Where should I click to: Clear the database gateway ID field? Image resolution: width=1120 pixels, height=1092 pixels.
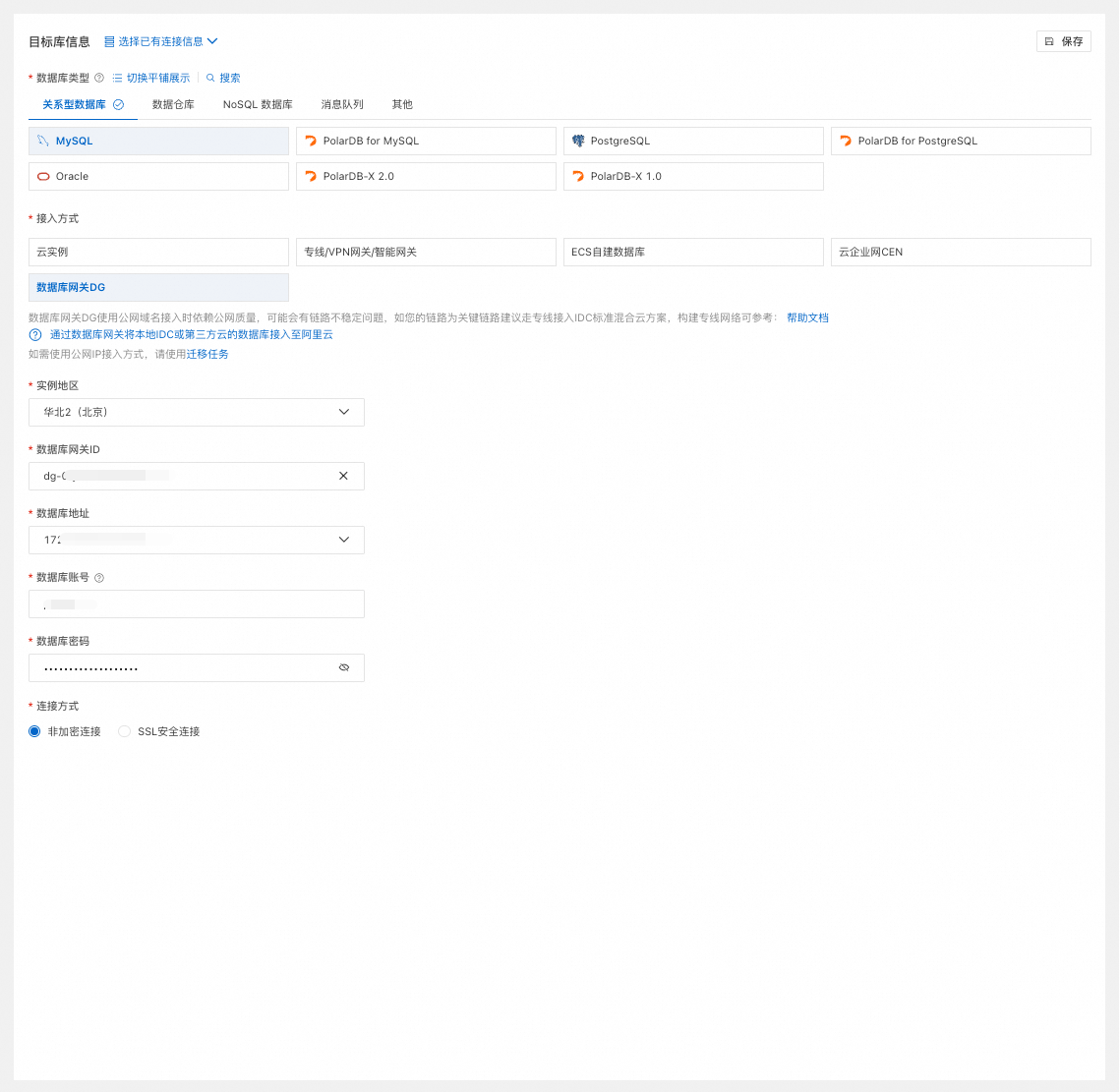343,476
